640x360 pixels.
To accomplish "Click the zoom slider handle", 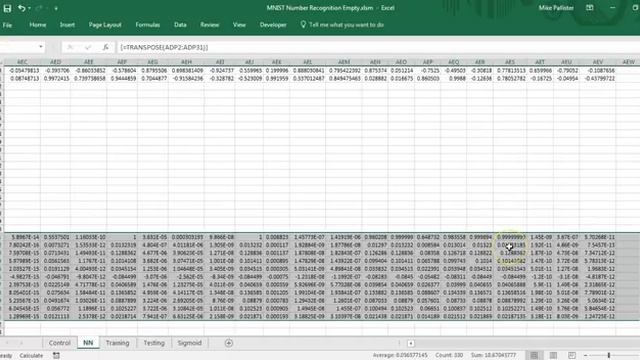I will 609,356.
